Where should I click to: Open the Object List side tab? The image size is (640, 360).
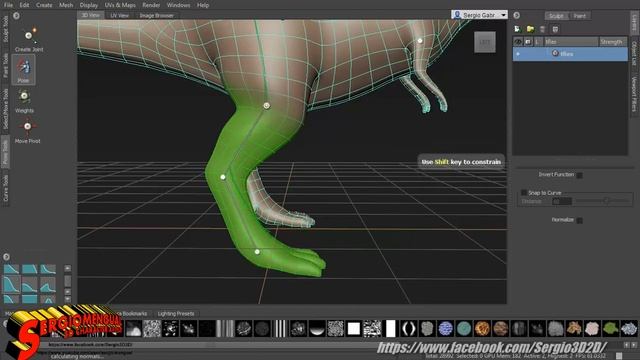point(634,53)
